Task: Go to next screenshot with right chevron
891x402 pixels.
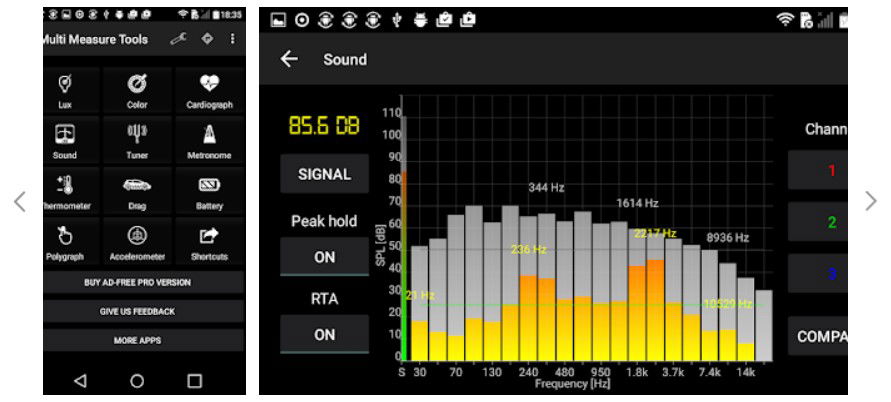Action: (871, 201)
